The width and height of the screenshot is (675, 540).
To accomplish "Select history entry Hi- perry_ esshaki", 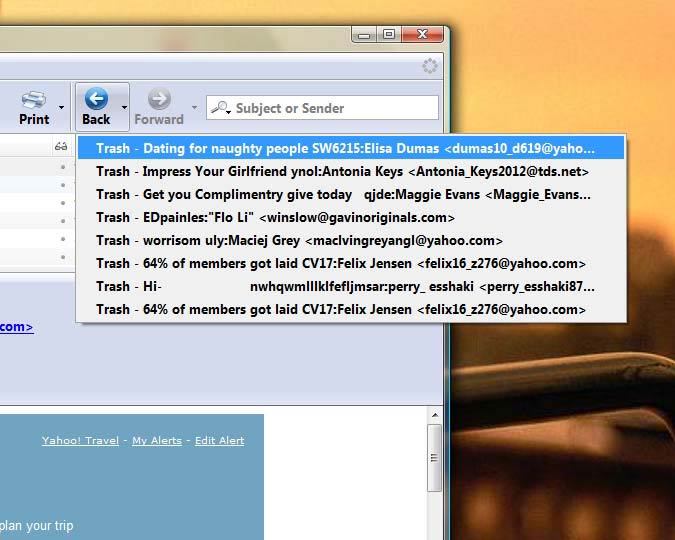I will tap(351, 286).
